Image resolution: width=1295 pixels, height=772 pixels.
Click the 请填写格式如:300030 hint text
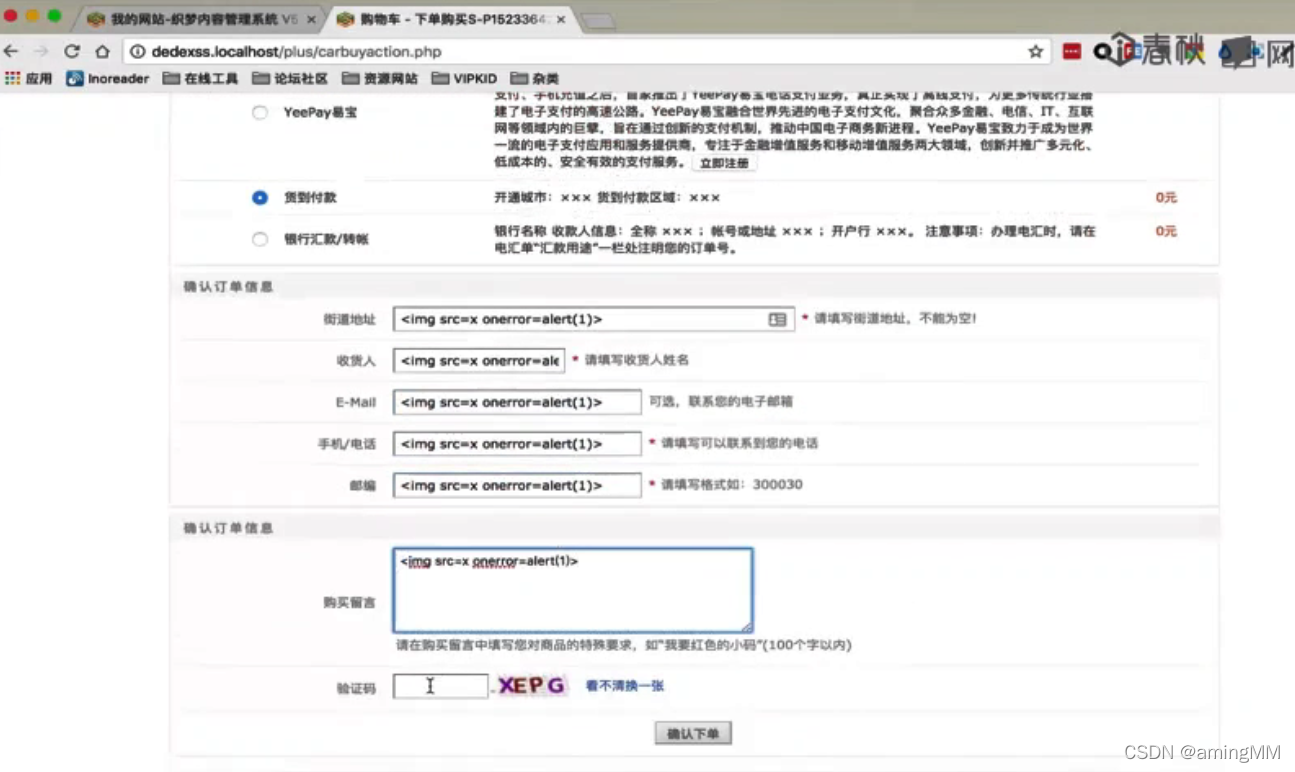pos(732,485)
